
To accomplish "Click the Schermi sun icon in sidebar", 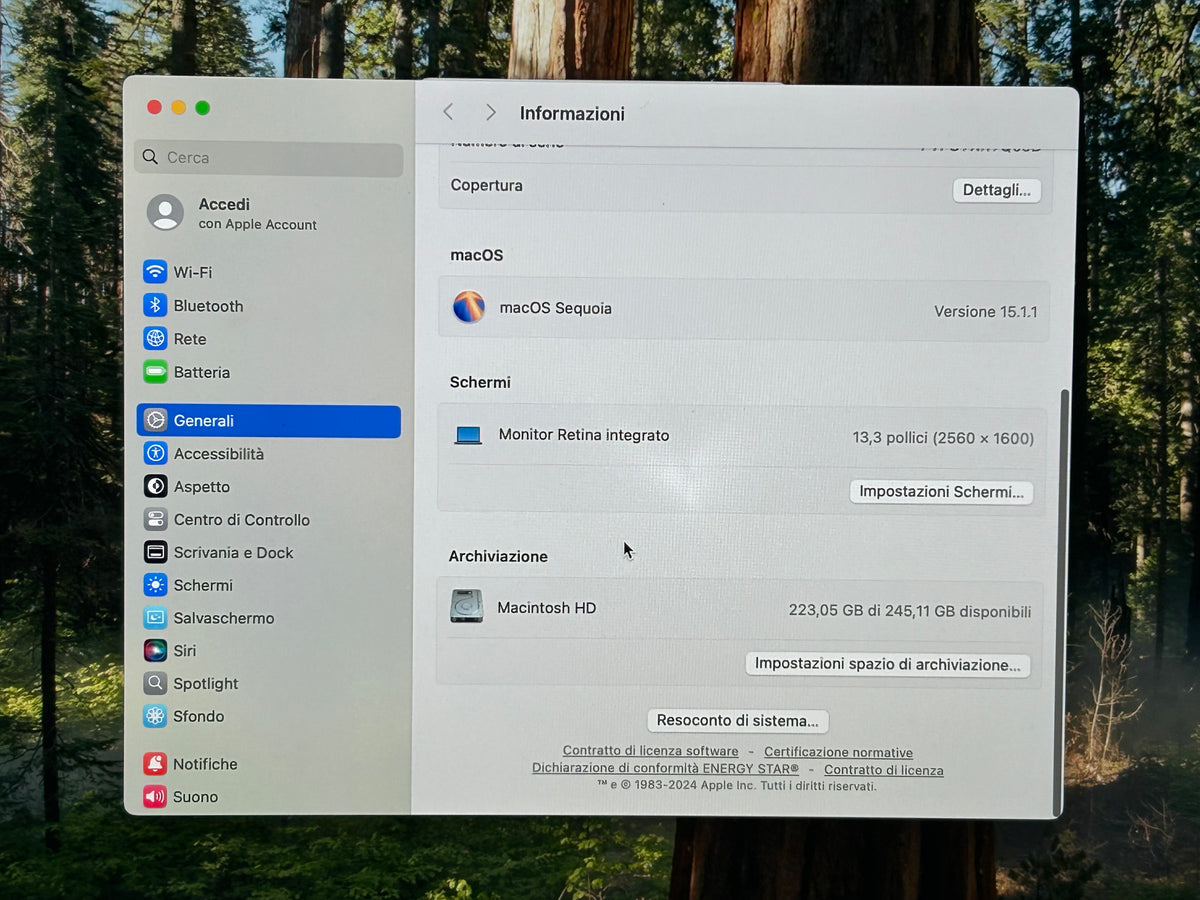I will (x=155, y=585).
